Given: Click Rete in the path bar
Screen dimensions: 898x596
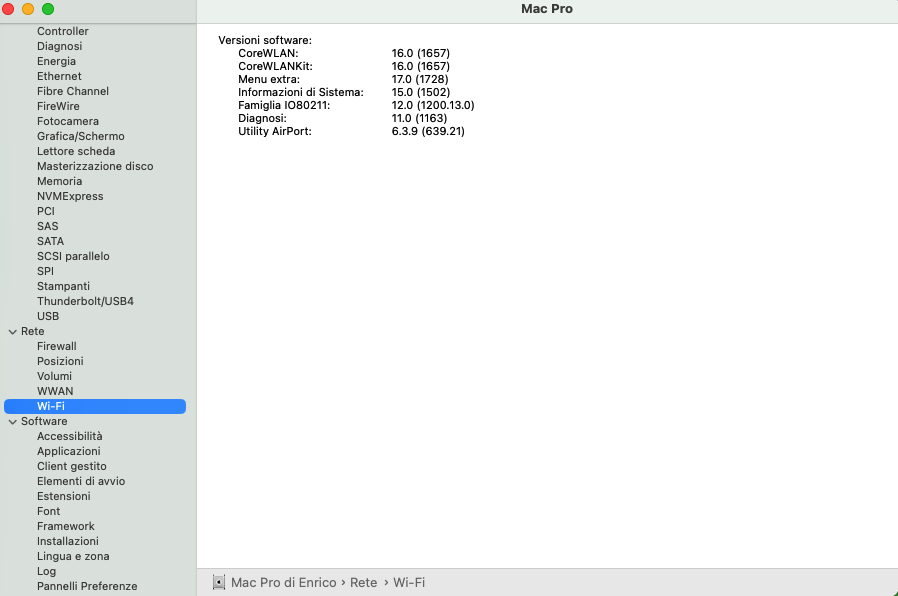Looking at the screenshot, I should 364,582.
